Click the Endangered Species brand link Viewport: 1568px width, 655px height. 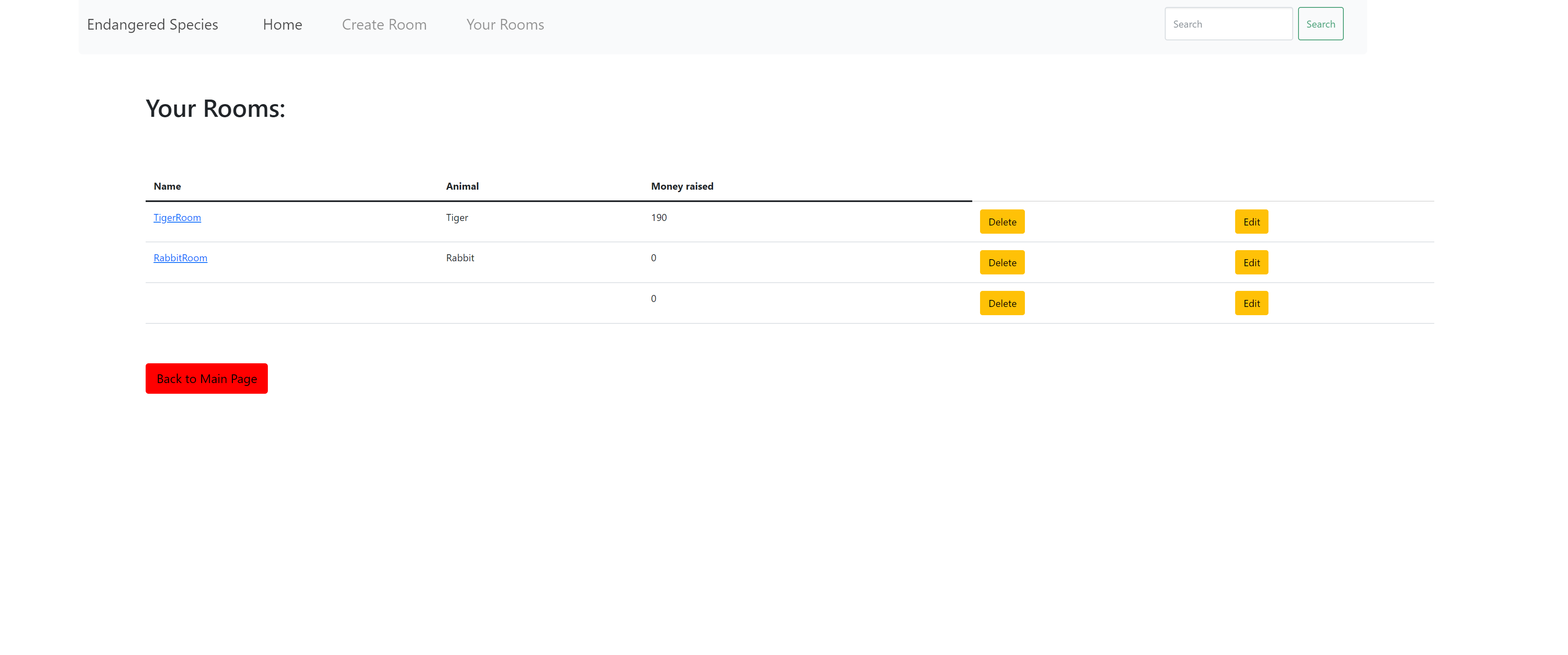click(152, 24)
